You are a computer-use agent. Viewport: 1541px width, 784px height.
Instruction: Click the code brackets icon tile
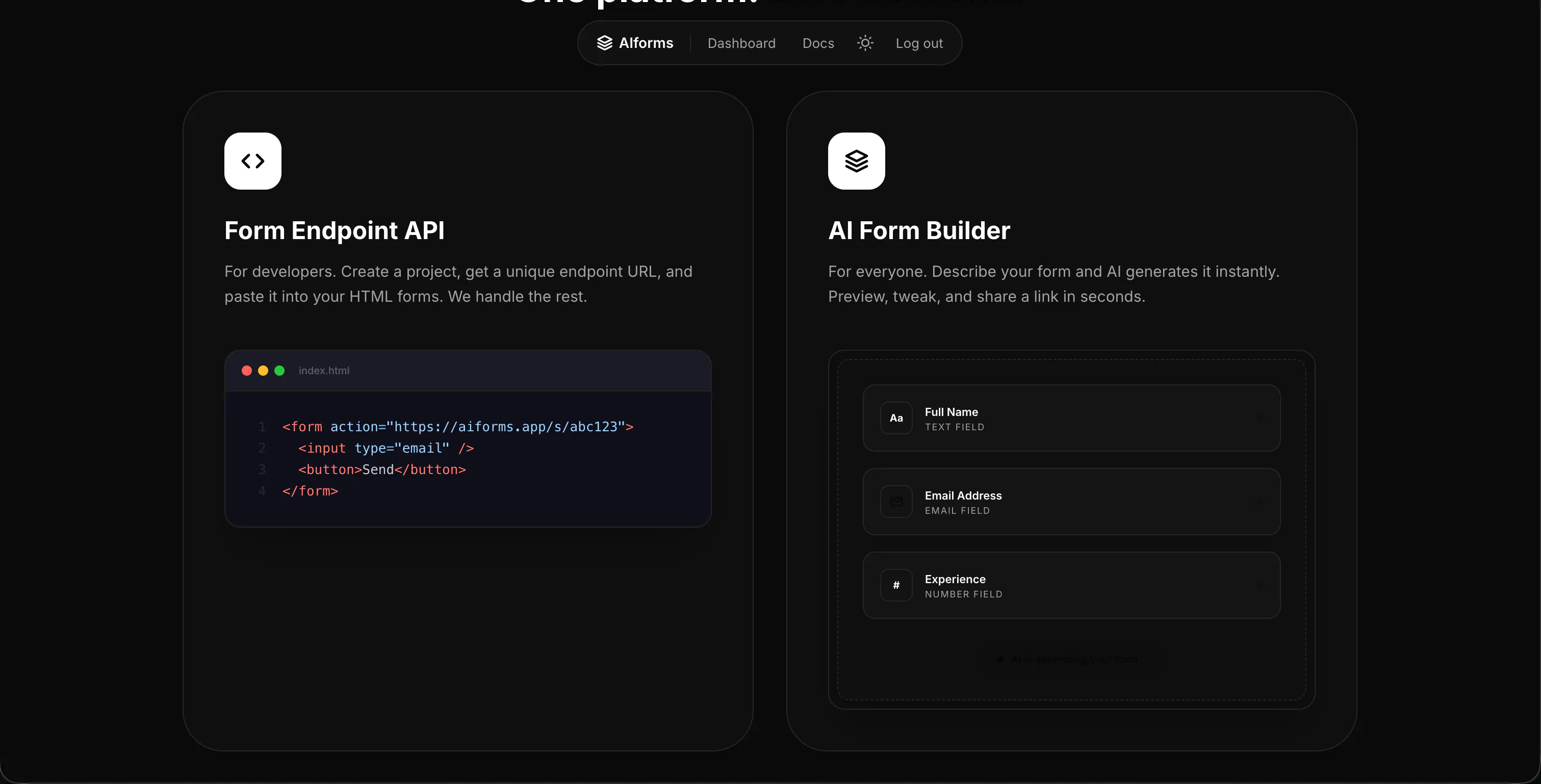(x=252, y=161)
